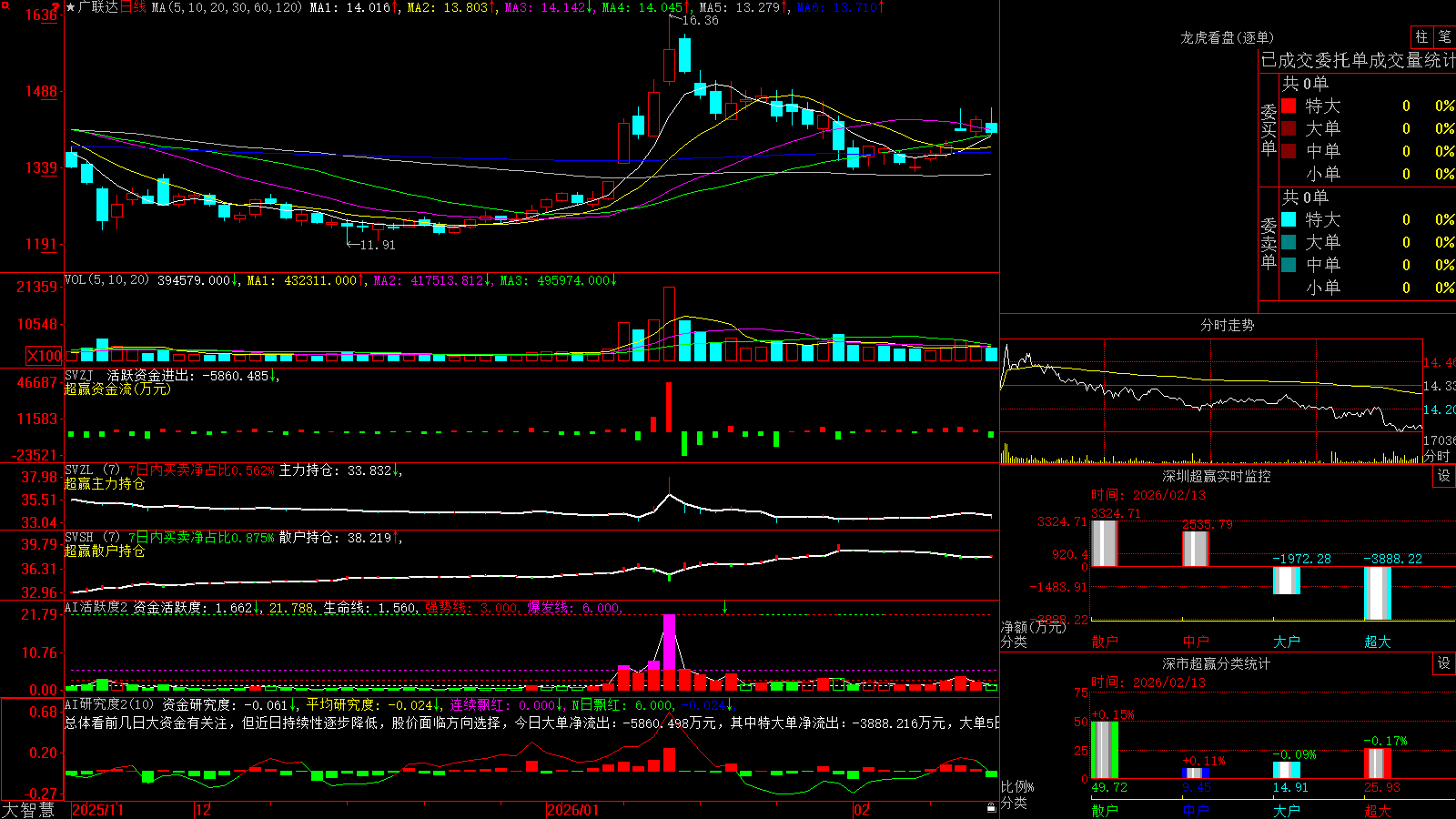Select the 12 month timeline marker
The height and width of the screenshot is (819, 1456).
coord(203,810)
